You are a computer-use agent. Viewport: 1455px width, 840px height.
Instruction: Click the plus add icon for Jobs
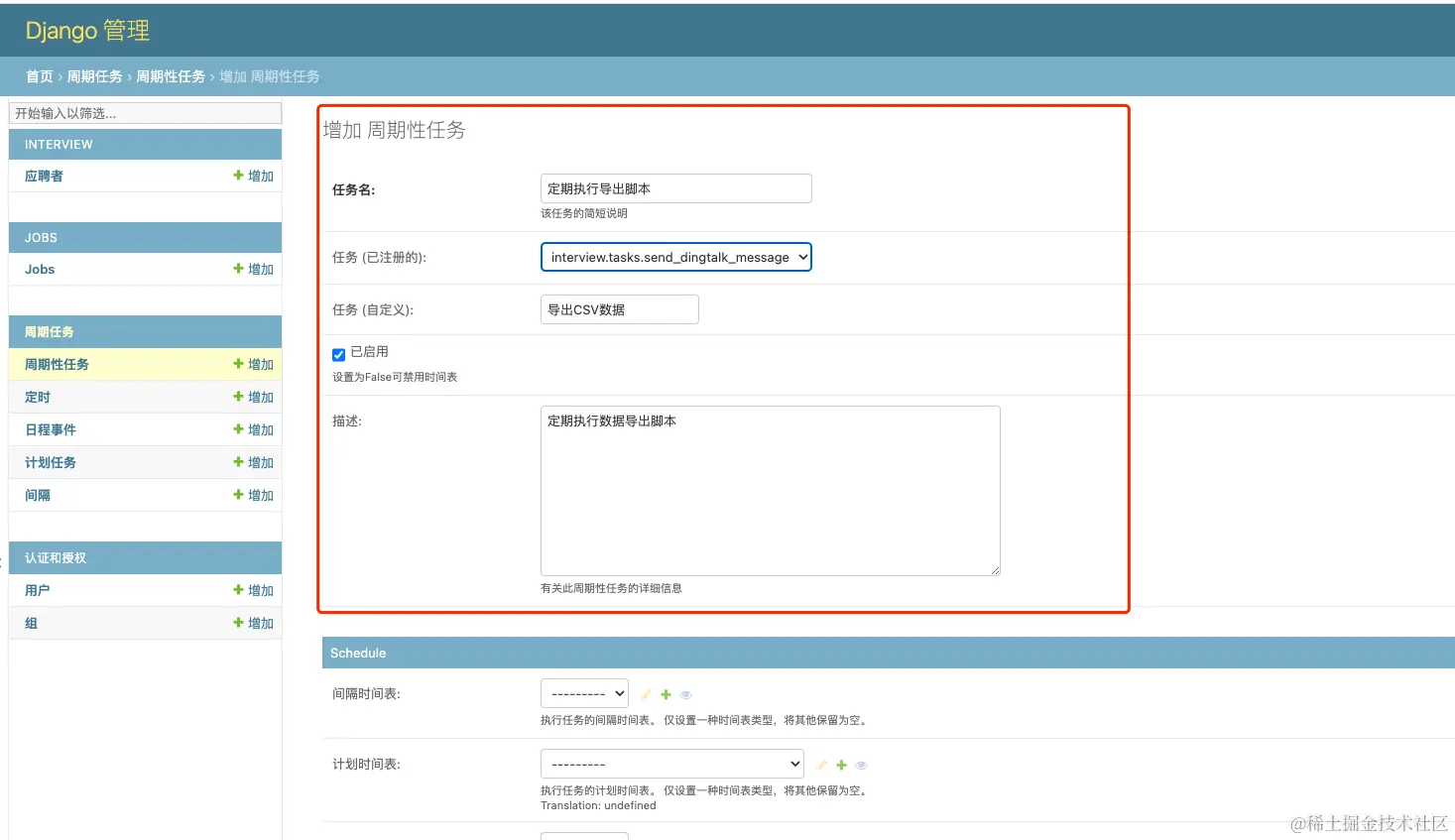pos(238,269)
